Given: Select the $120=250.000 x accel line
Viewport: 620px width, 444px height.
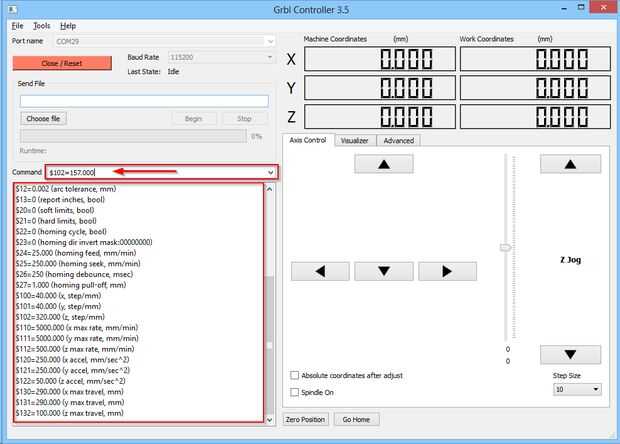Looking at the screenshot, I should point(72,360).
